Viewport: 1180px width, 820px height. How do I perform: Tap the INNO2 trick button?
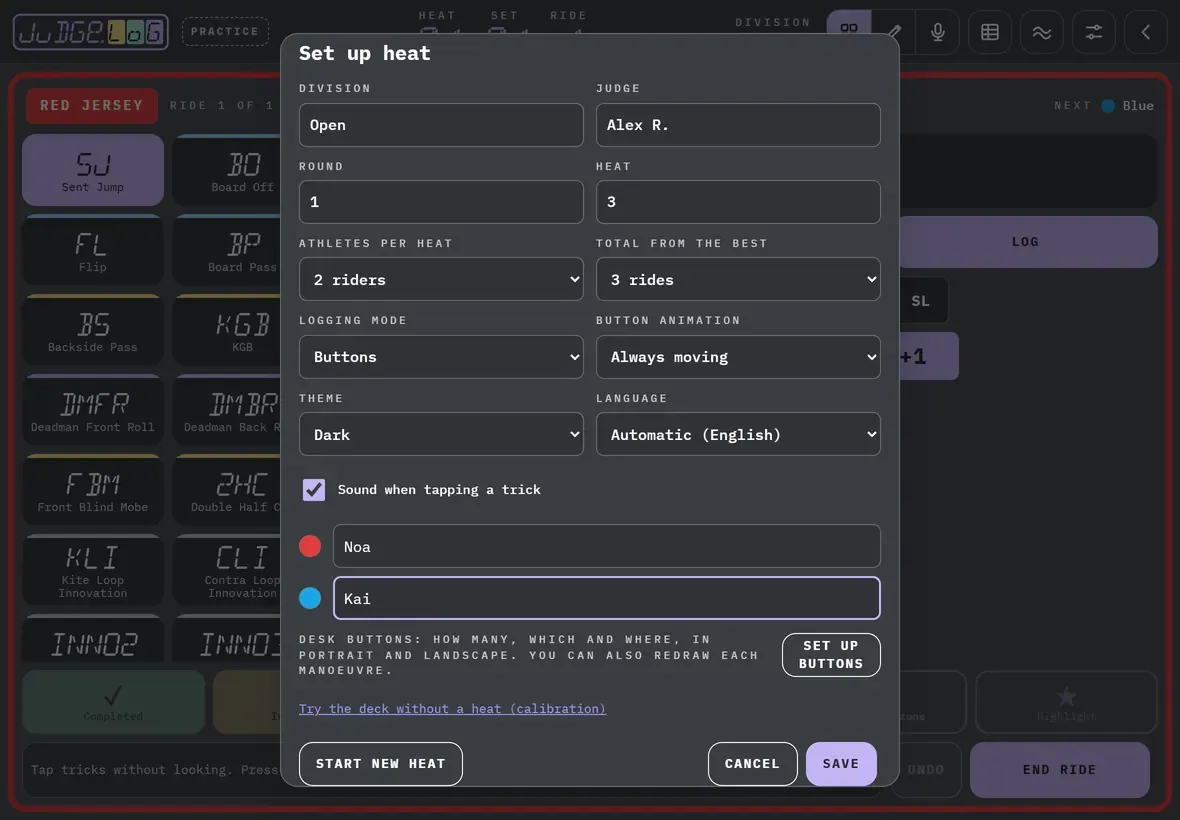(x=93, y=639)
